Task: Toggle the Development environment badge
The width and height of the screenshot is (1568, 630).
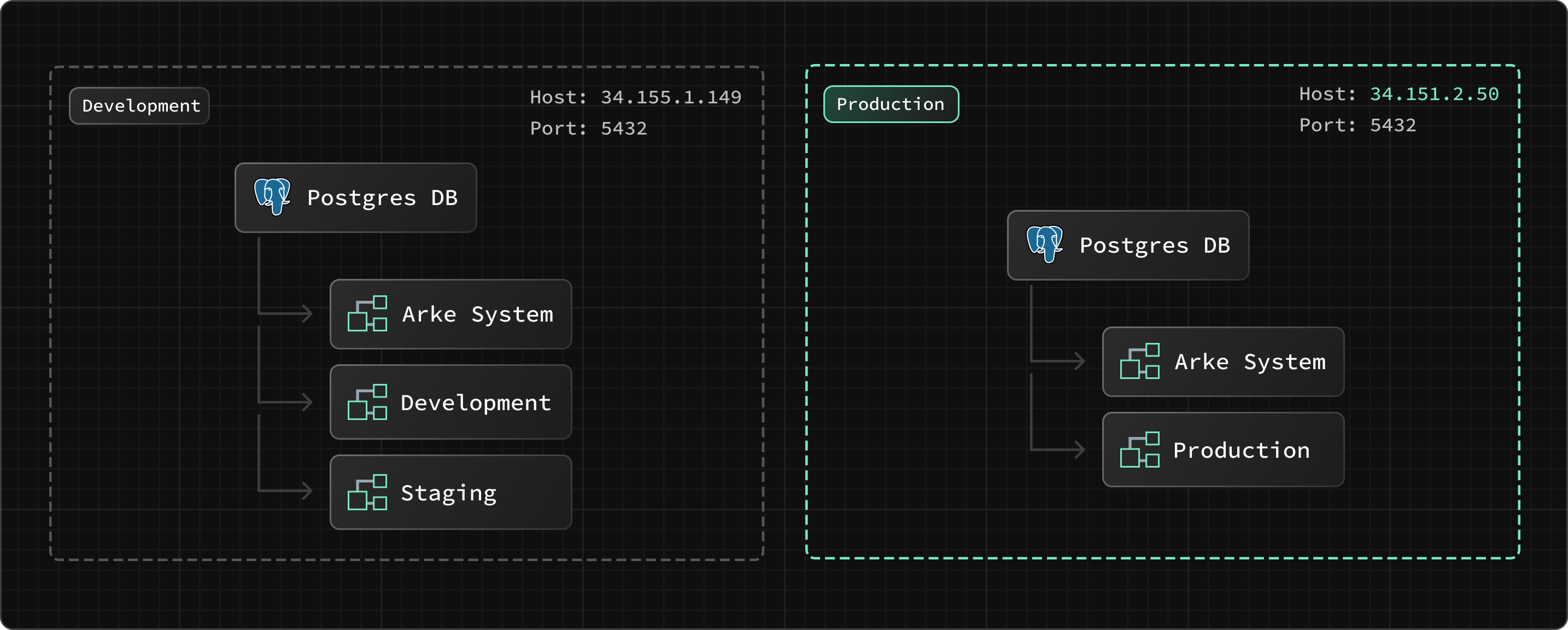Action: (139, 106)
